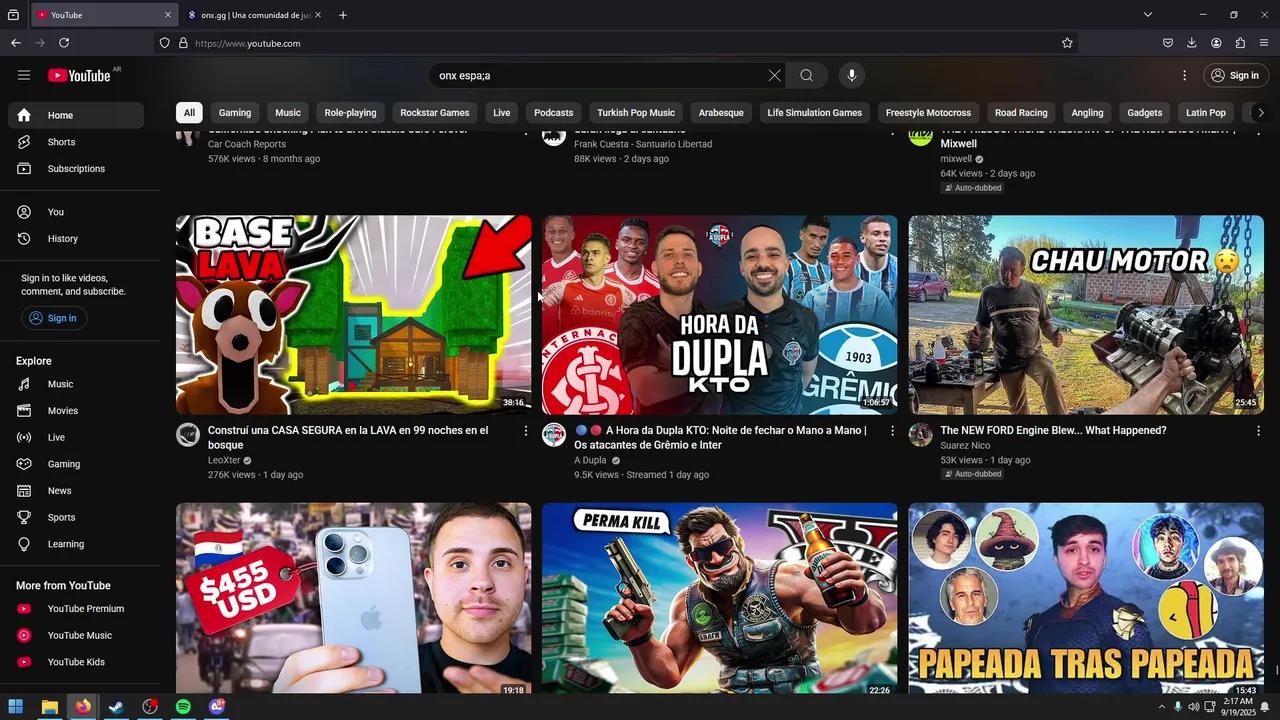Show site security lock information
Image resolution: width=1280 pixels, height=720 pixels.
point(183,43)
